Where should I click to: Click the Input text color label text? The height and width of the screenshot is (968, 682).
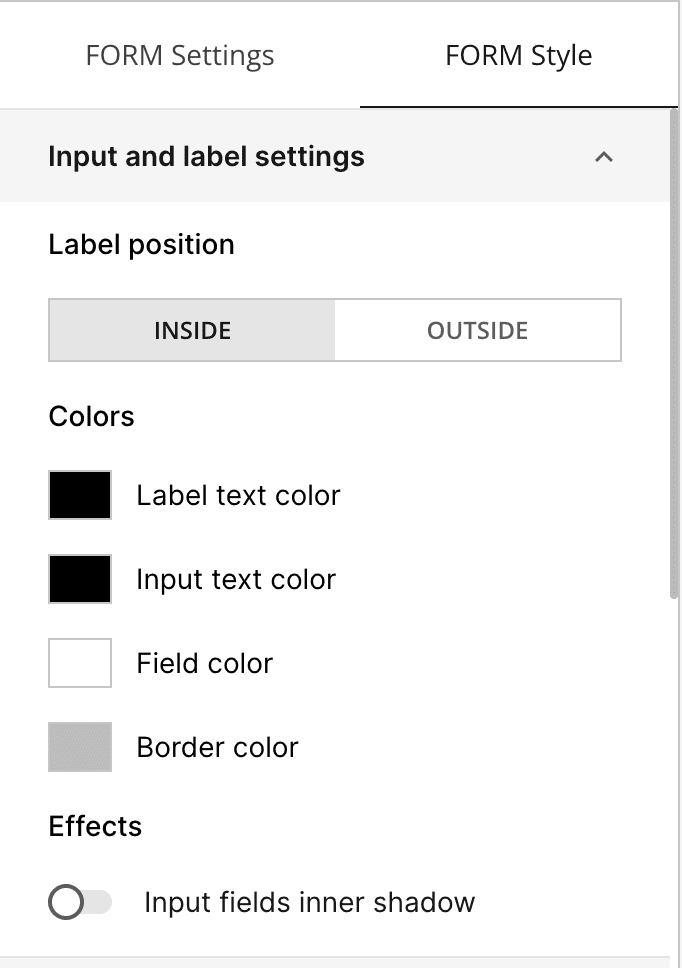[235, 578]
